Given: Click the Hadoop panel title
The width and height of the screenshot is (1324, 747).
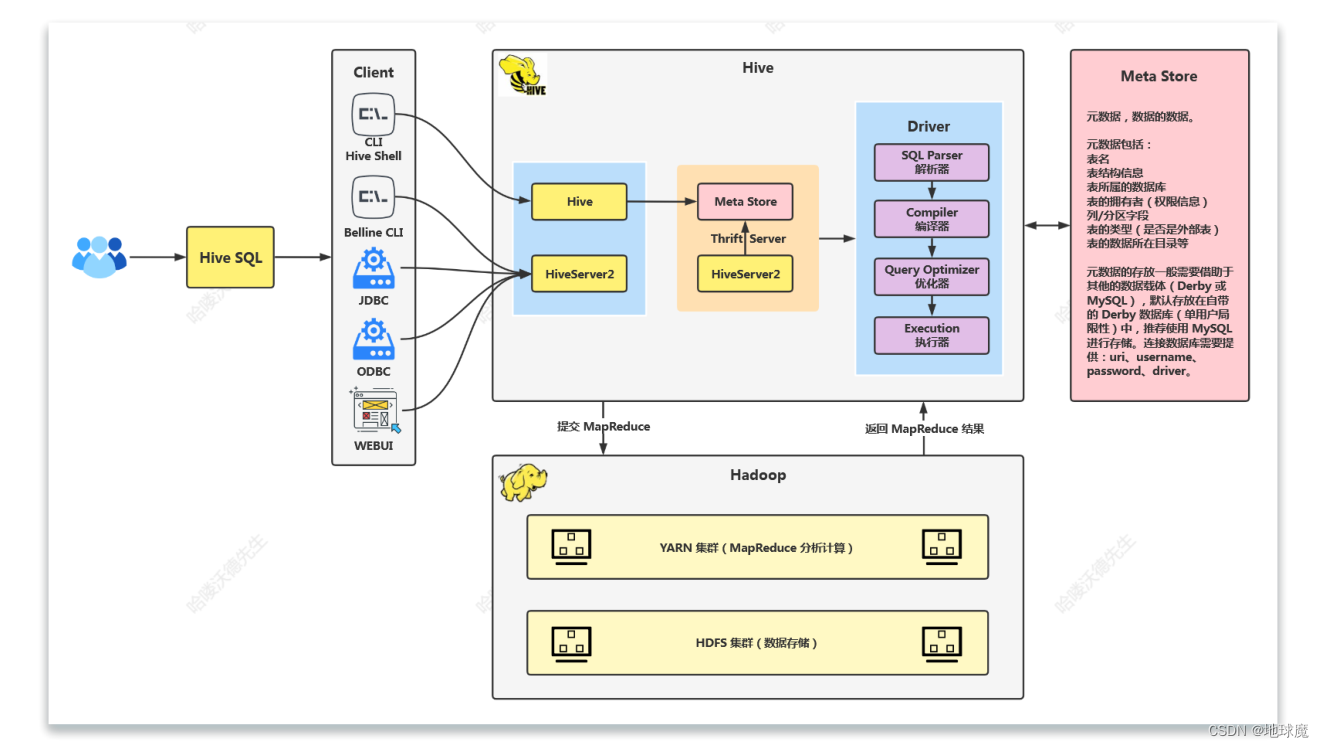Looking at the screenshot, I should [758, 475].
